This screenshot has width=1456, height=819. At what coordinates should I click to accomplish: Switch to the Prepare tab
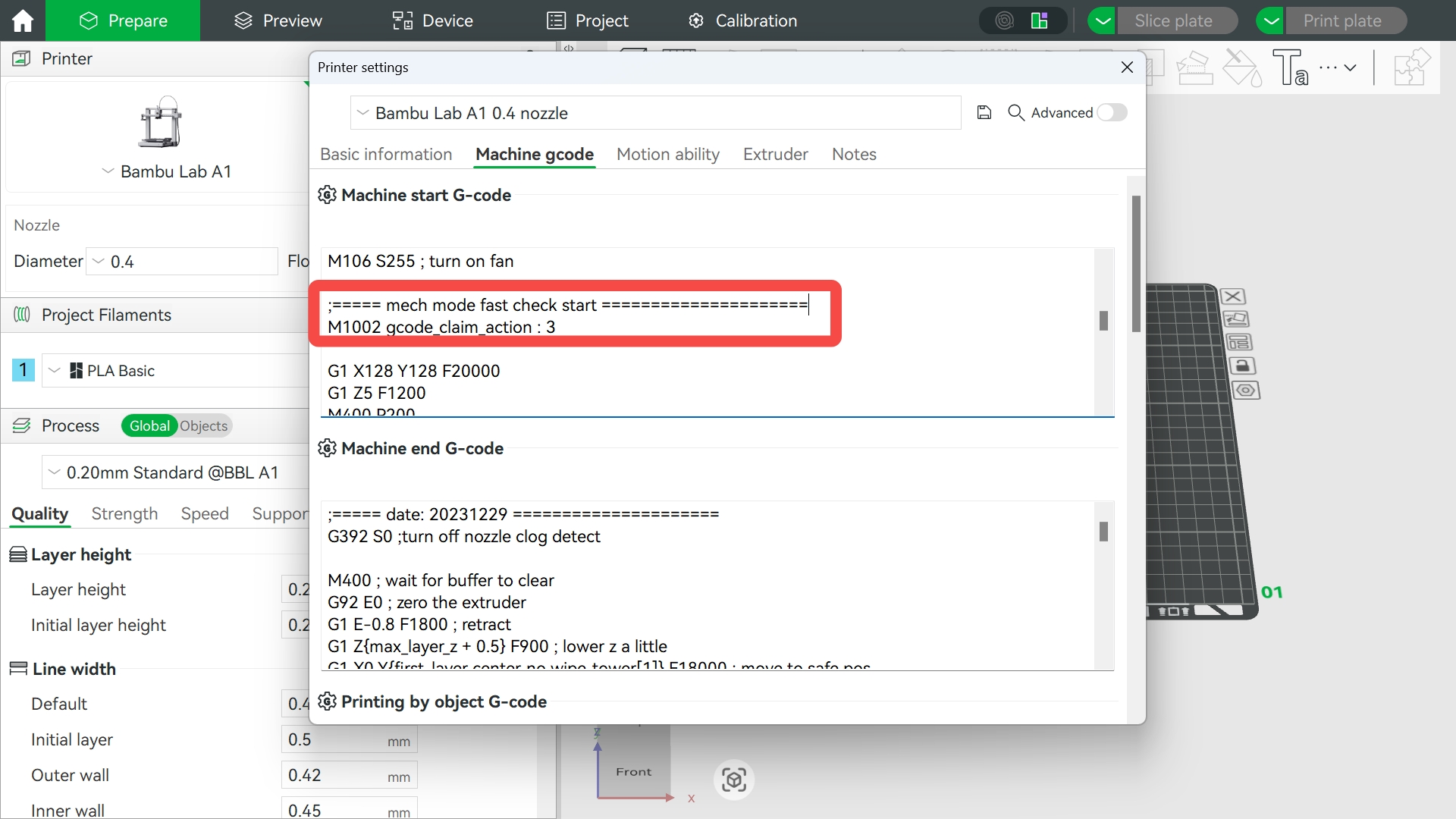click(123, 20)
